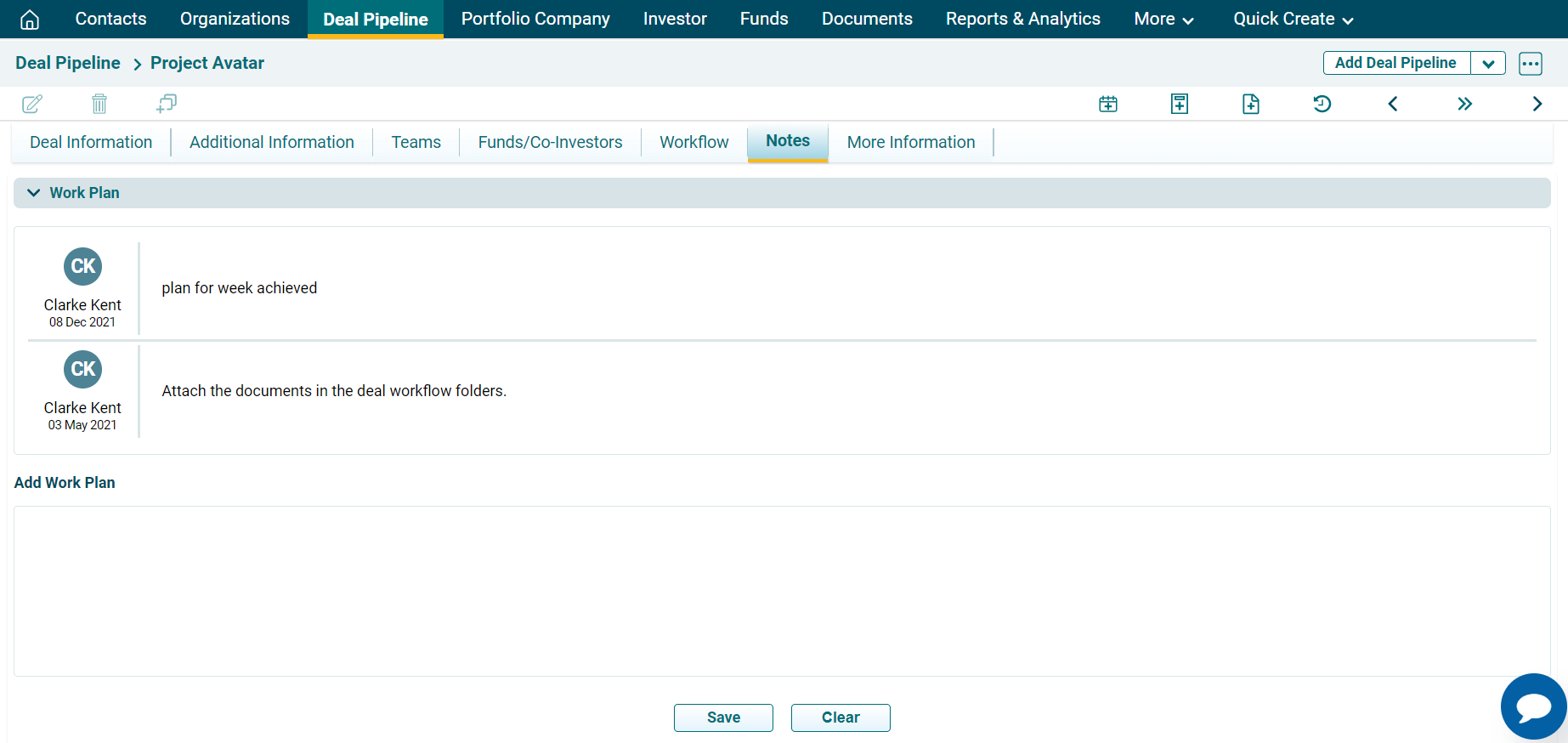Click the add calendar event icon
The width and height of the screenshot is (1568, 743).
coord(1108,104)
